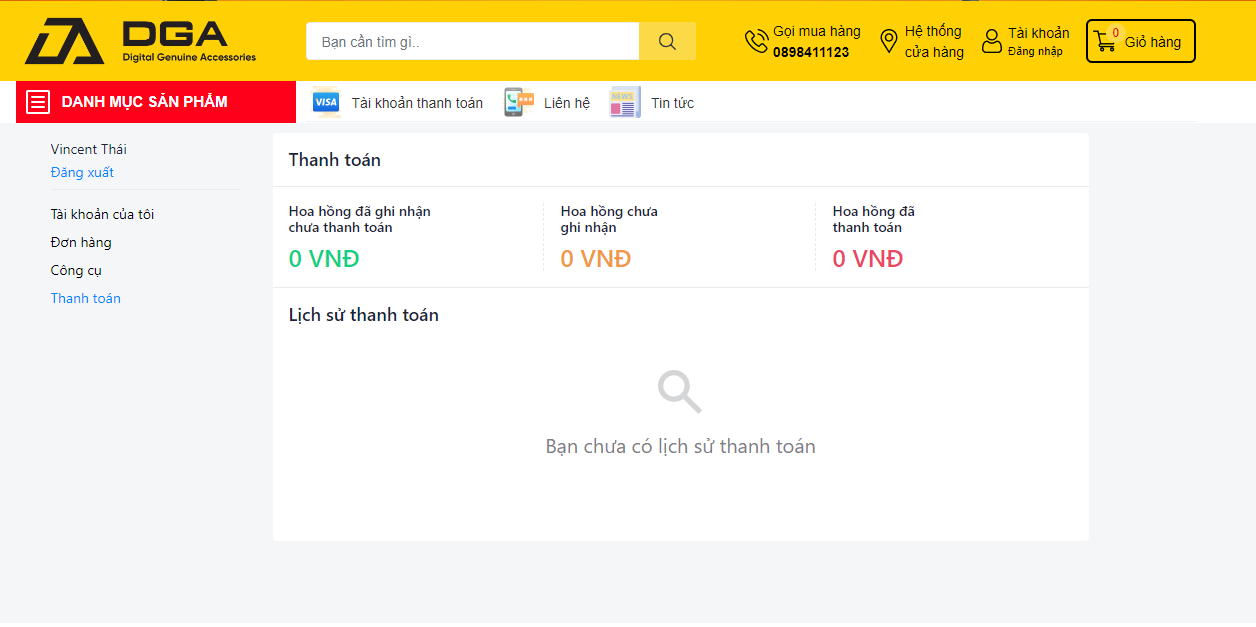The height and width of the screenshot is (627, 1256).
Task: Click the user account icon
Action: pos(991,41)
